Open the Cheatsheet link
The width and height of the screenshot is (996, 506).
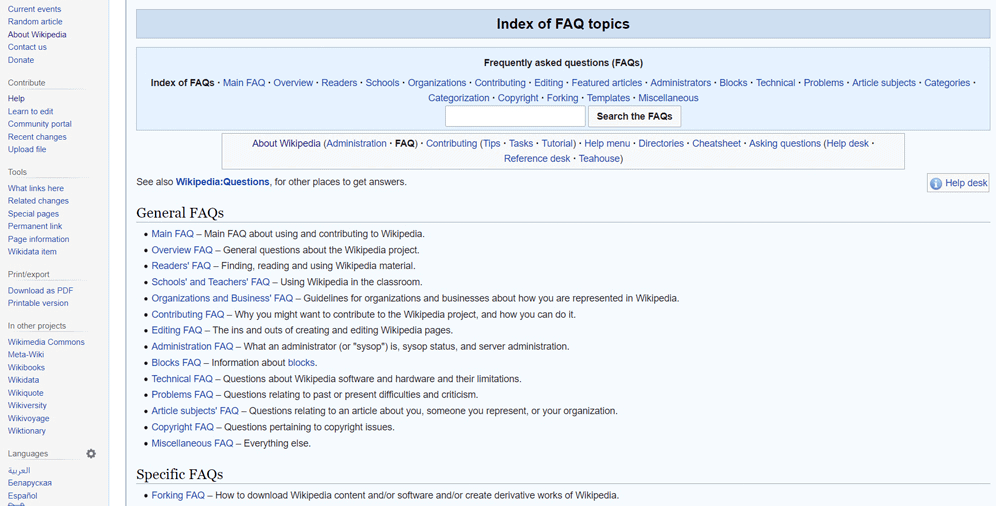(717, 143)
